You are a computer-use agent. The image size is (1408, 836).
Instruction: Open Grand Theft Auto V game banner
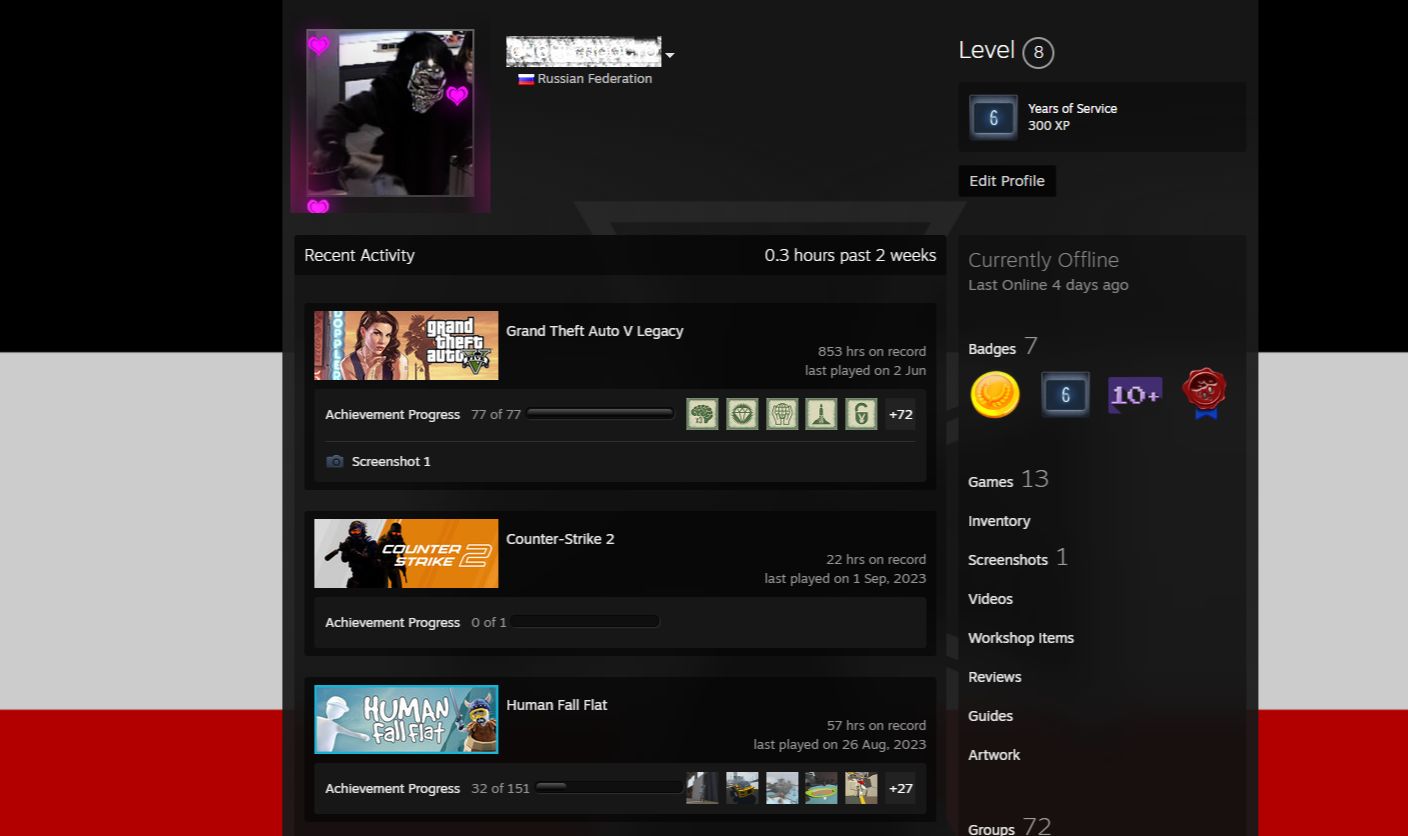(x=406, y=345)
